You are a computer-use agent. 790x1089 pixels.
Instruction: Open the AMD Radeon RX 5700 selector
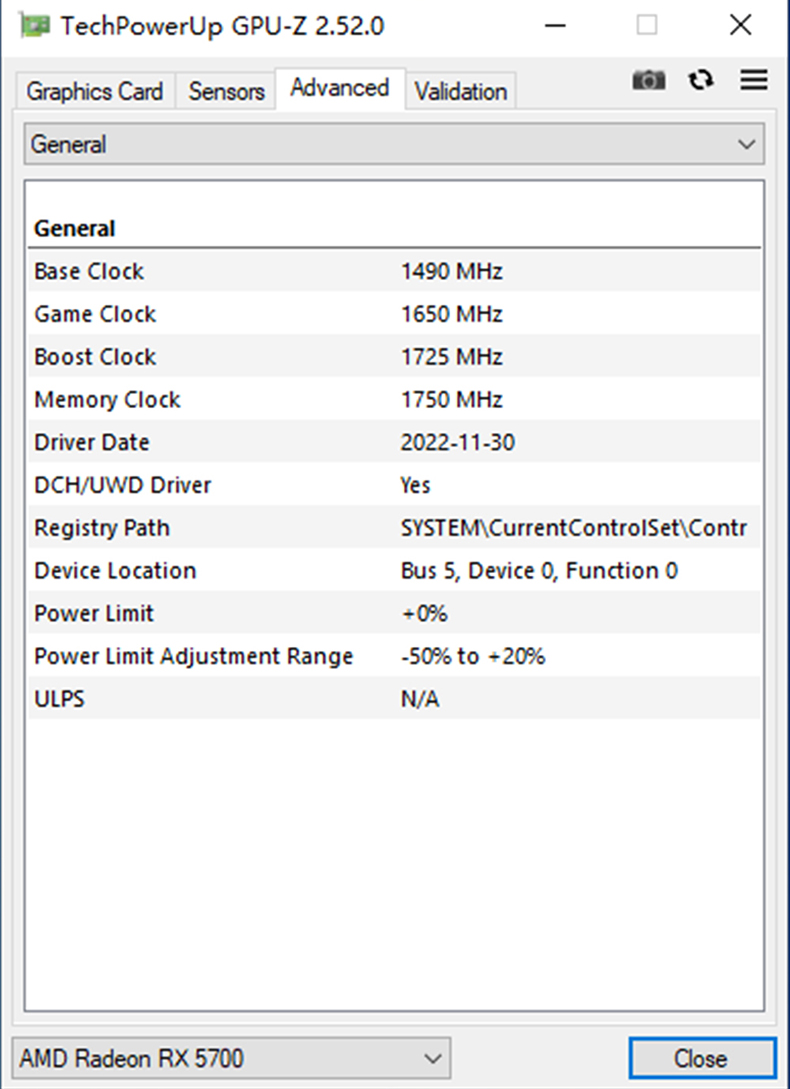(x=231, y=1058)
